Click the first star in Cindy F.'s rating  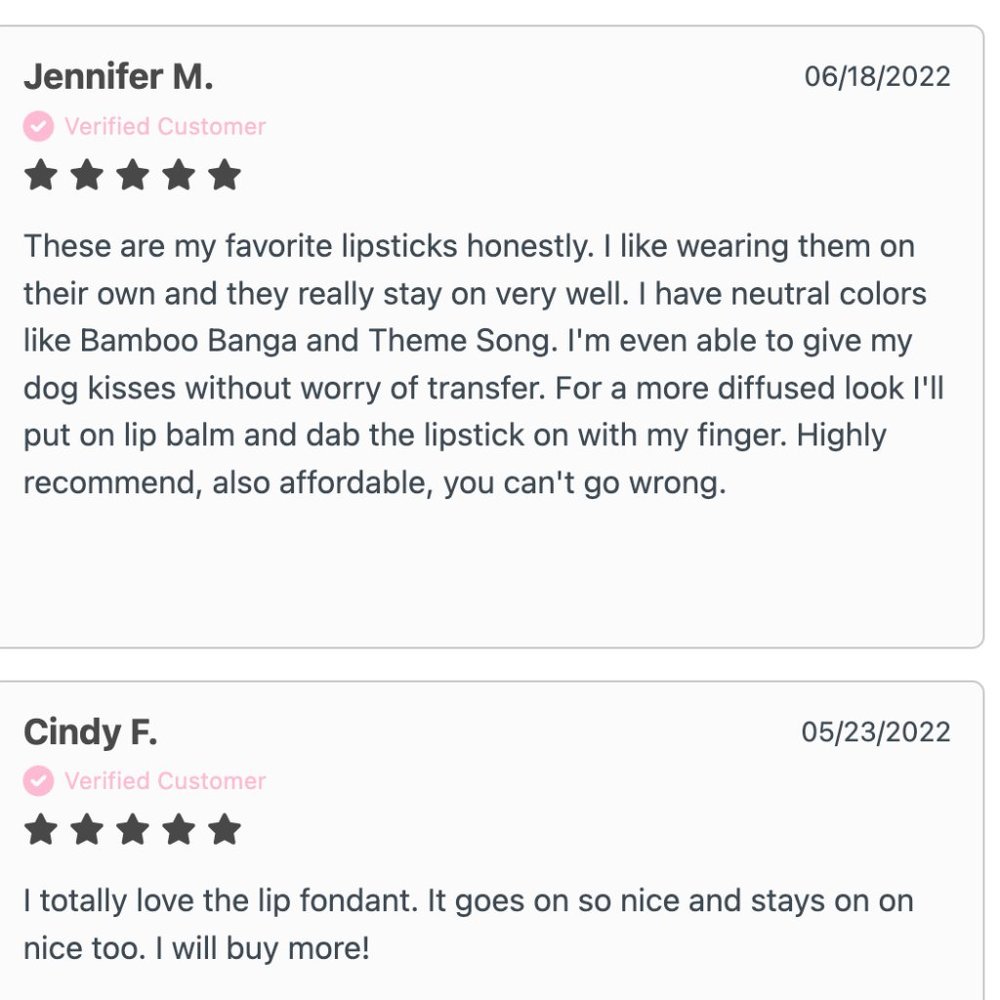41,829
